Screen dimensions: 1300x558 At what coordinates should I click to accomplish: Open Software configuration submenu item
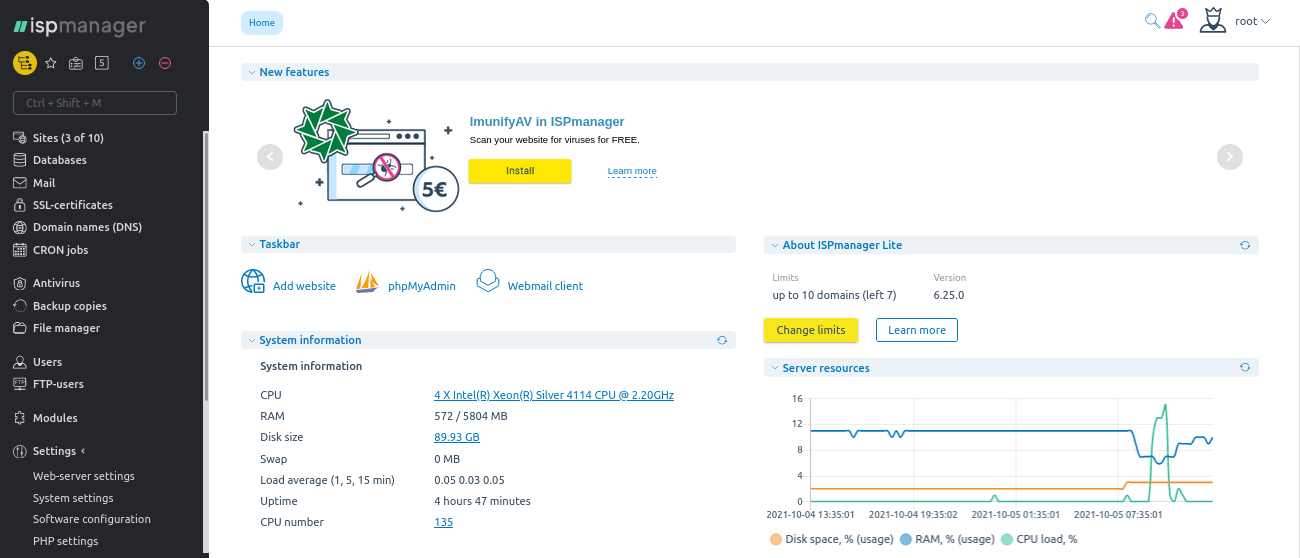92,519
